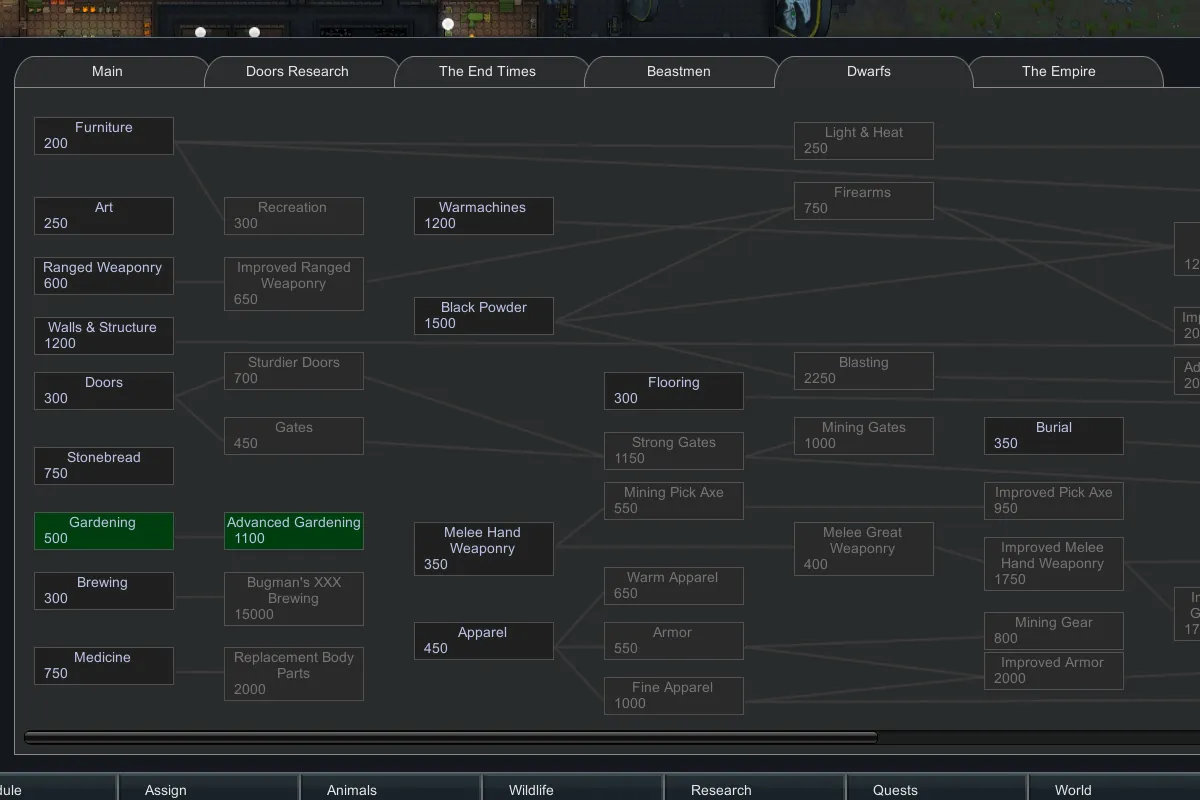Select Melee Hand Weaponry research
Screen dimensions: 1200x800
pyautogui.click(x=484, y=549)
